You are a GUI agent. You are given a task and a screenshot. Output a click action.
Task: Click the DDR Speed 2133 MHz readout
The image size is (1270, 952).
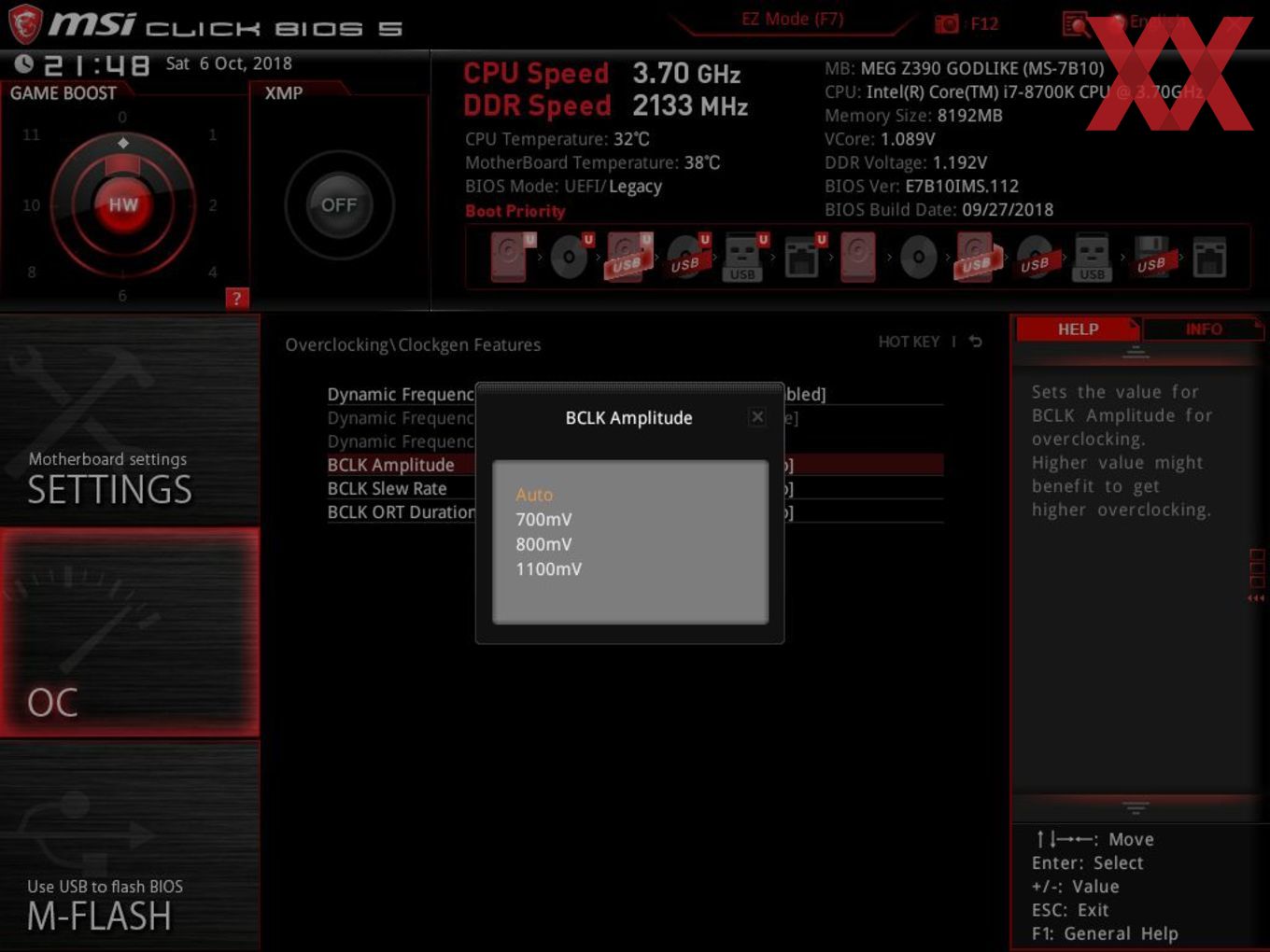606,105
